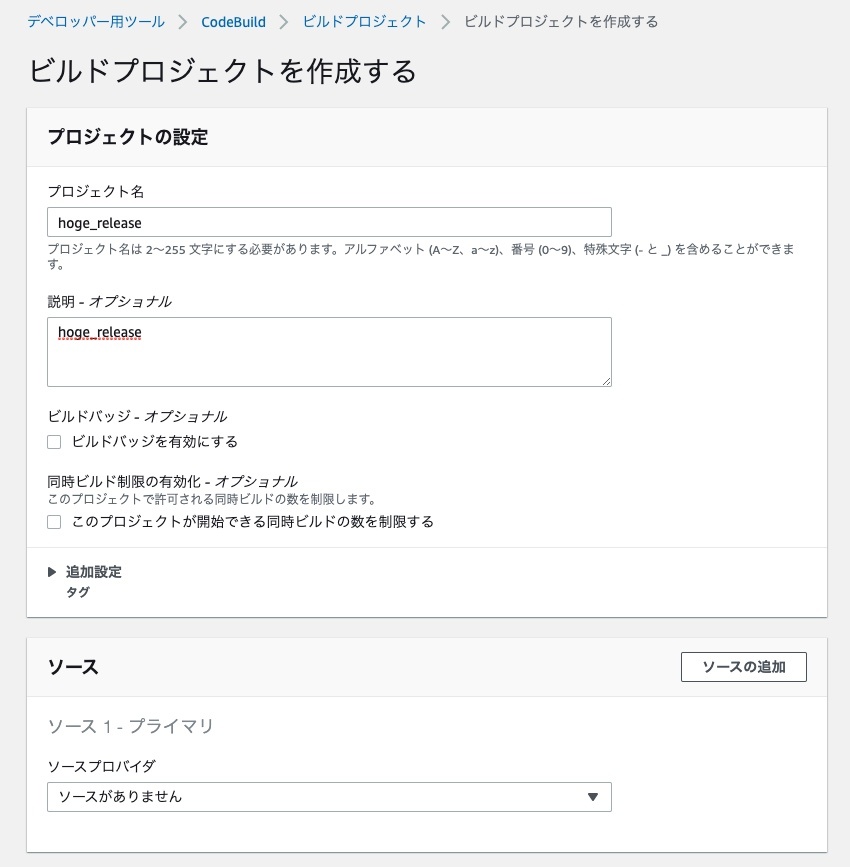Click the source provider dropdown arrow
The height and width of the screenshot is (867, 850).
(x=592, y=797)
